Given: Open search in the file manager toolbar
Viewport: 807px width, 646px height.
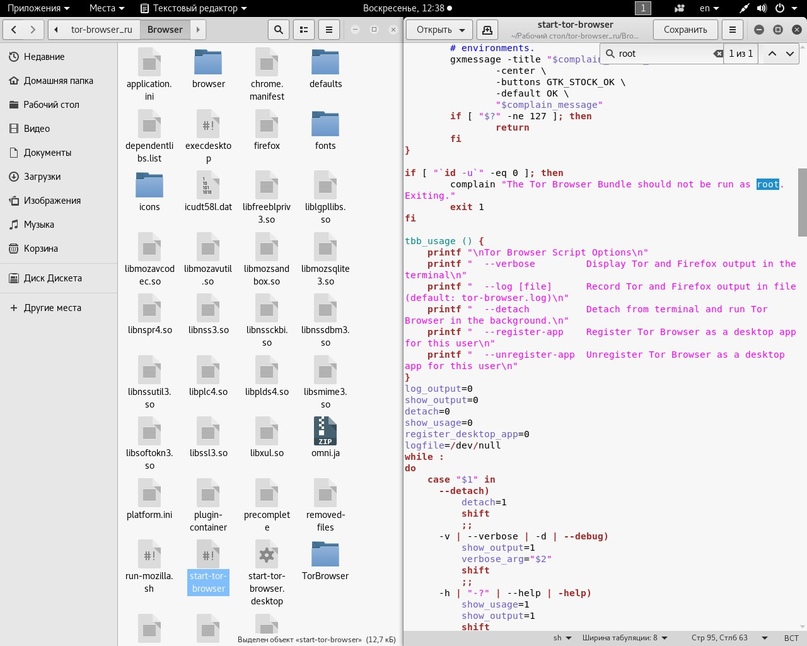Looking at the screenshot, I should (278, 29).
